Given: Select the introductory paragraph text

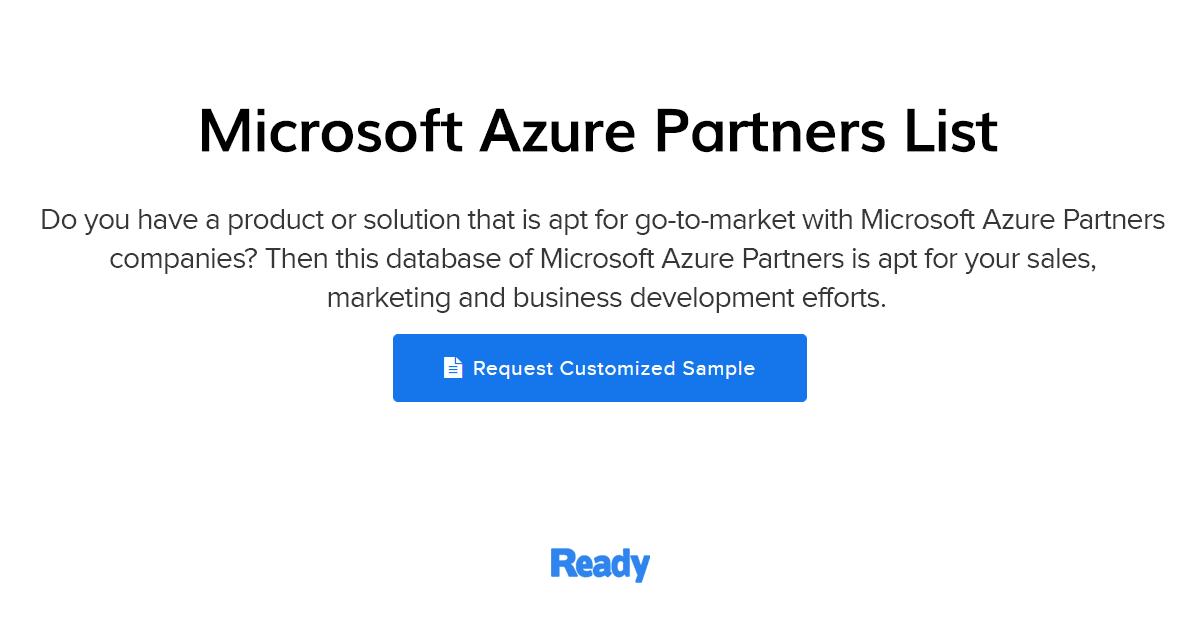Looking at the screenshot, I should click(600, 258).
